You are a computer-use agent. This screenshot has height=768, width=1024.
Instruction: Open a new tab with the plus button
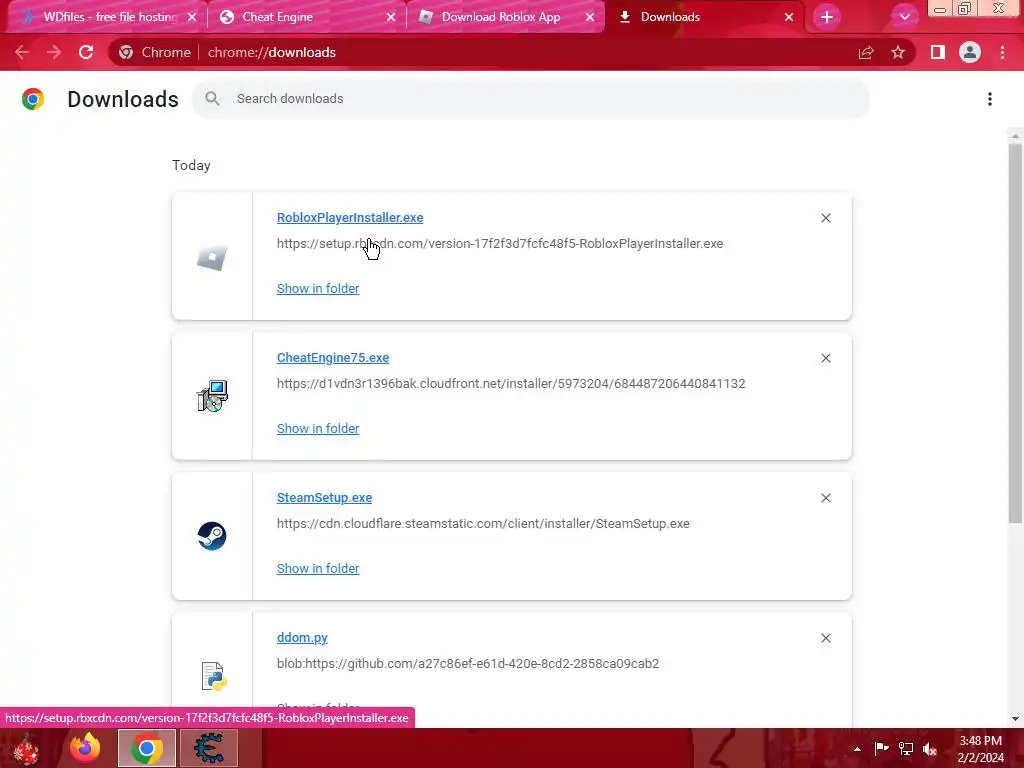tap(827, 17)
